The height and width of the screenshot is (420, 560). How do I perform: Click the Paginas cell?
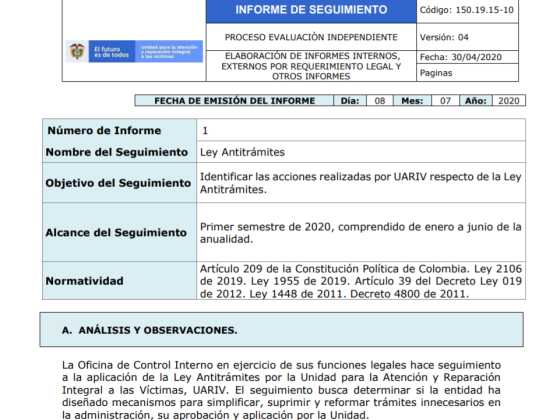click(x=467, y=73)
